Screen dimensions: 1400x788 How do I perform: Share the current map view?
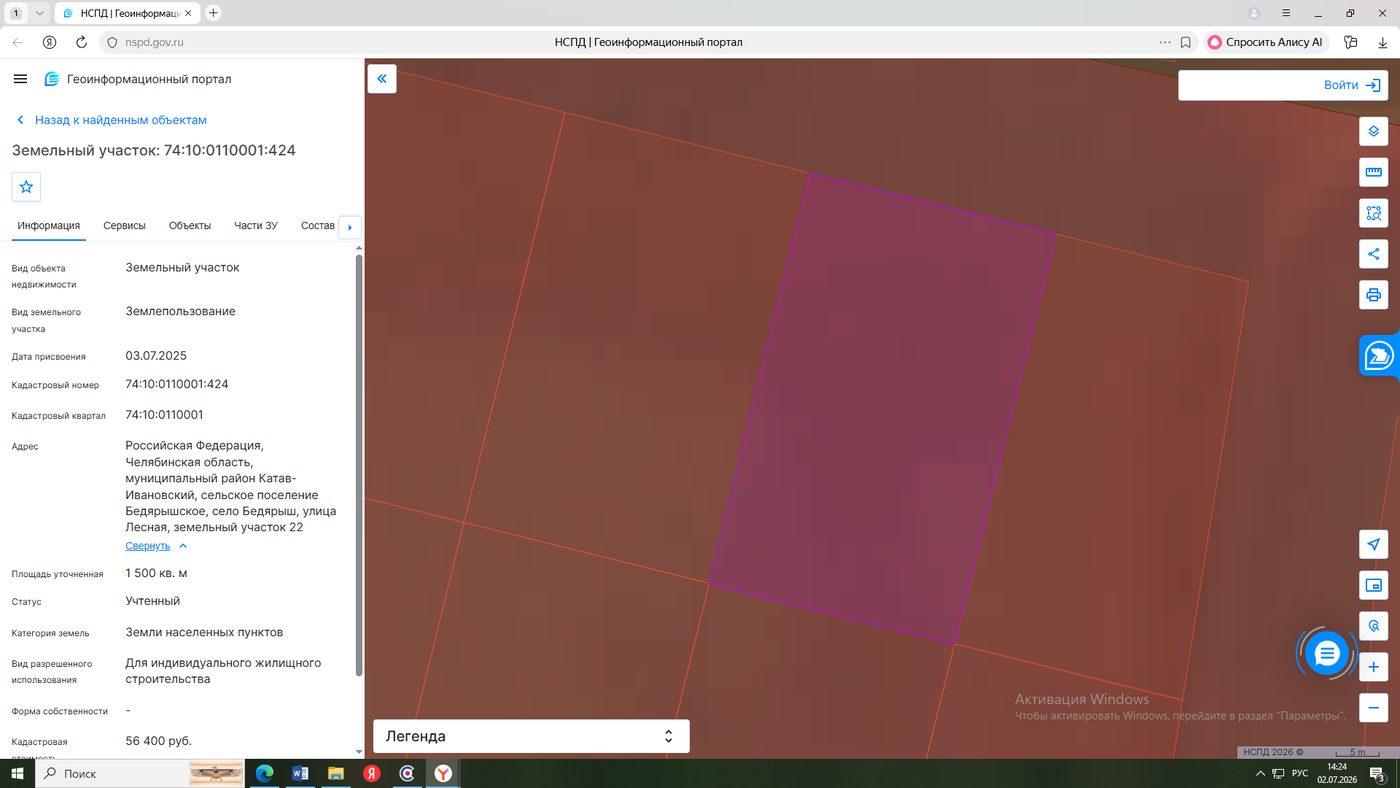(1374, 254)
